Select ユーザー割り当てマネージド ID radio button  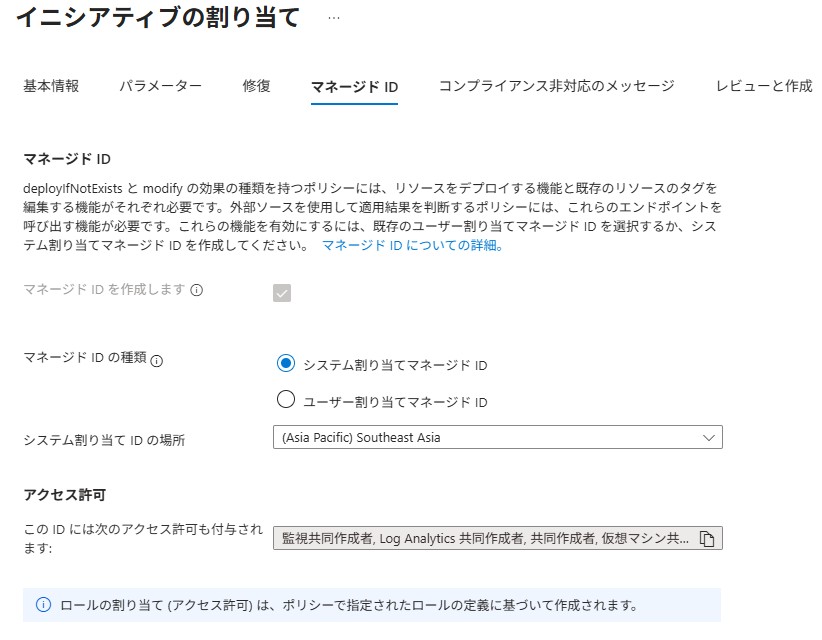(x=286, y=401)
